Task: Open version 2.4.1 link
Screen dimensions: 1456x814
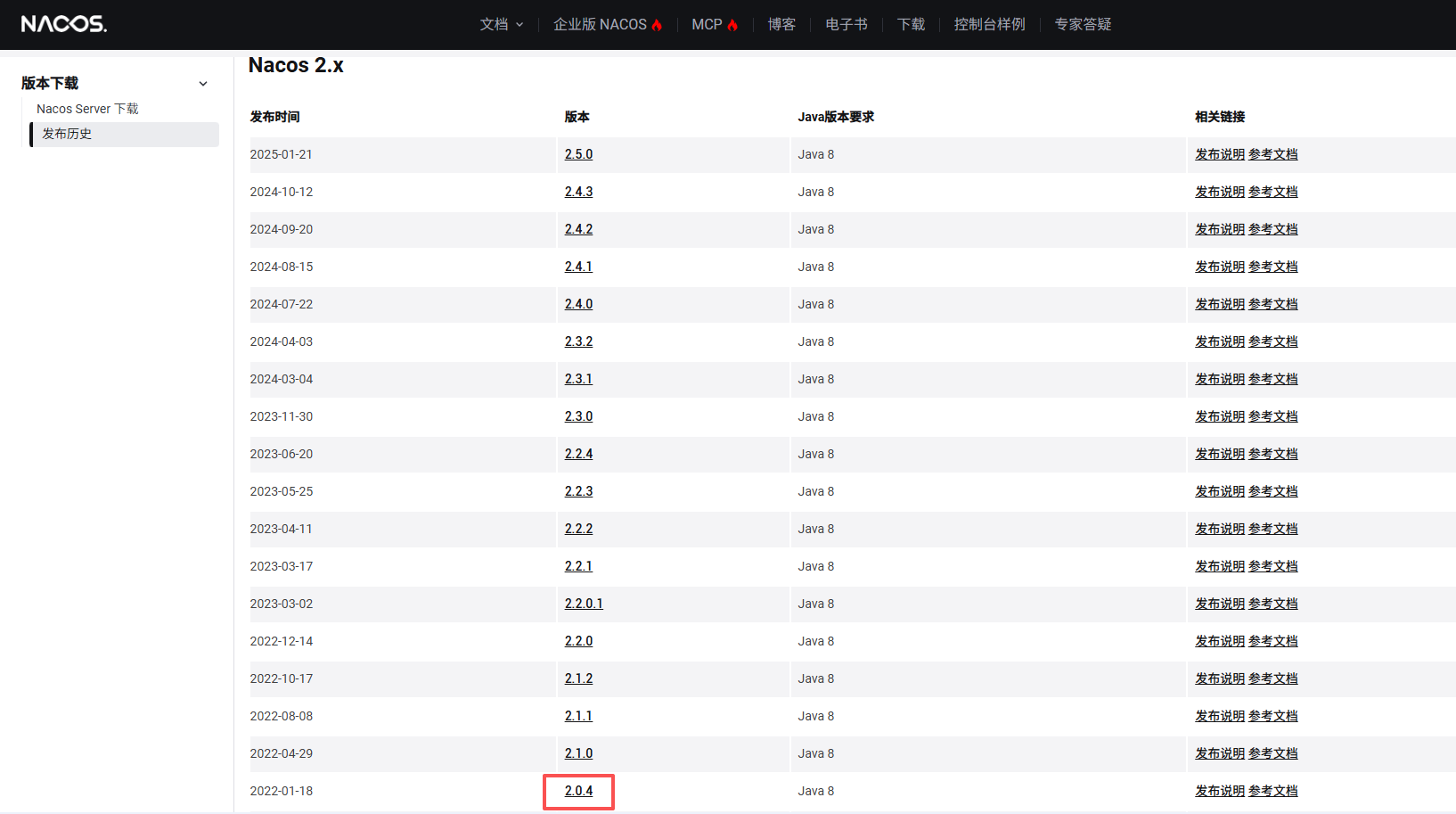Action: tap(578, 267)
